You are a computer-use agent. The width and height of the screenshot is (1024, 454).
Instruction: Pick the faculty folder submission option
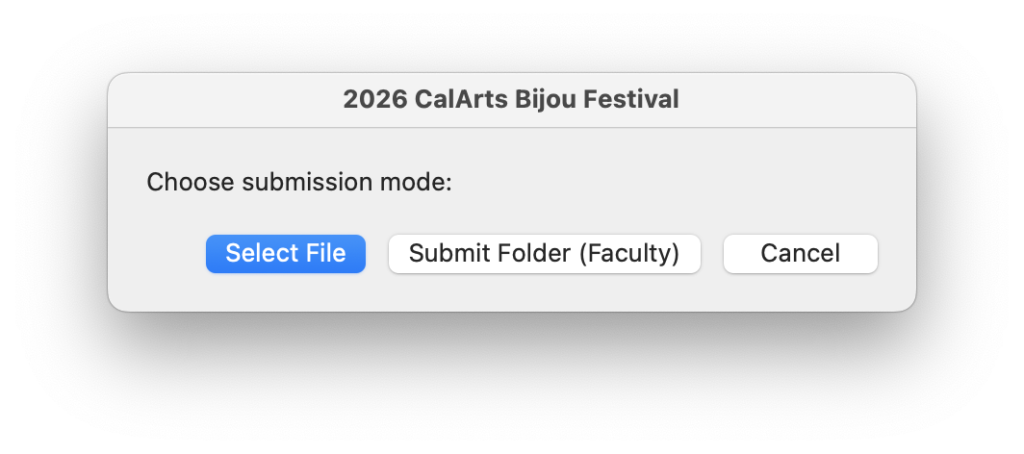[x=544, y=254]
